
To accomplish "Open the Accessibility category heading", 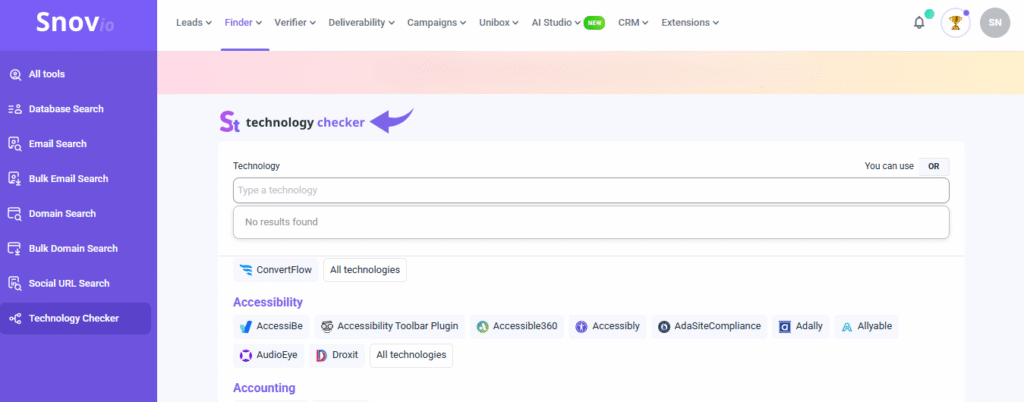I will pyautogui.click(x=268, y=302).
